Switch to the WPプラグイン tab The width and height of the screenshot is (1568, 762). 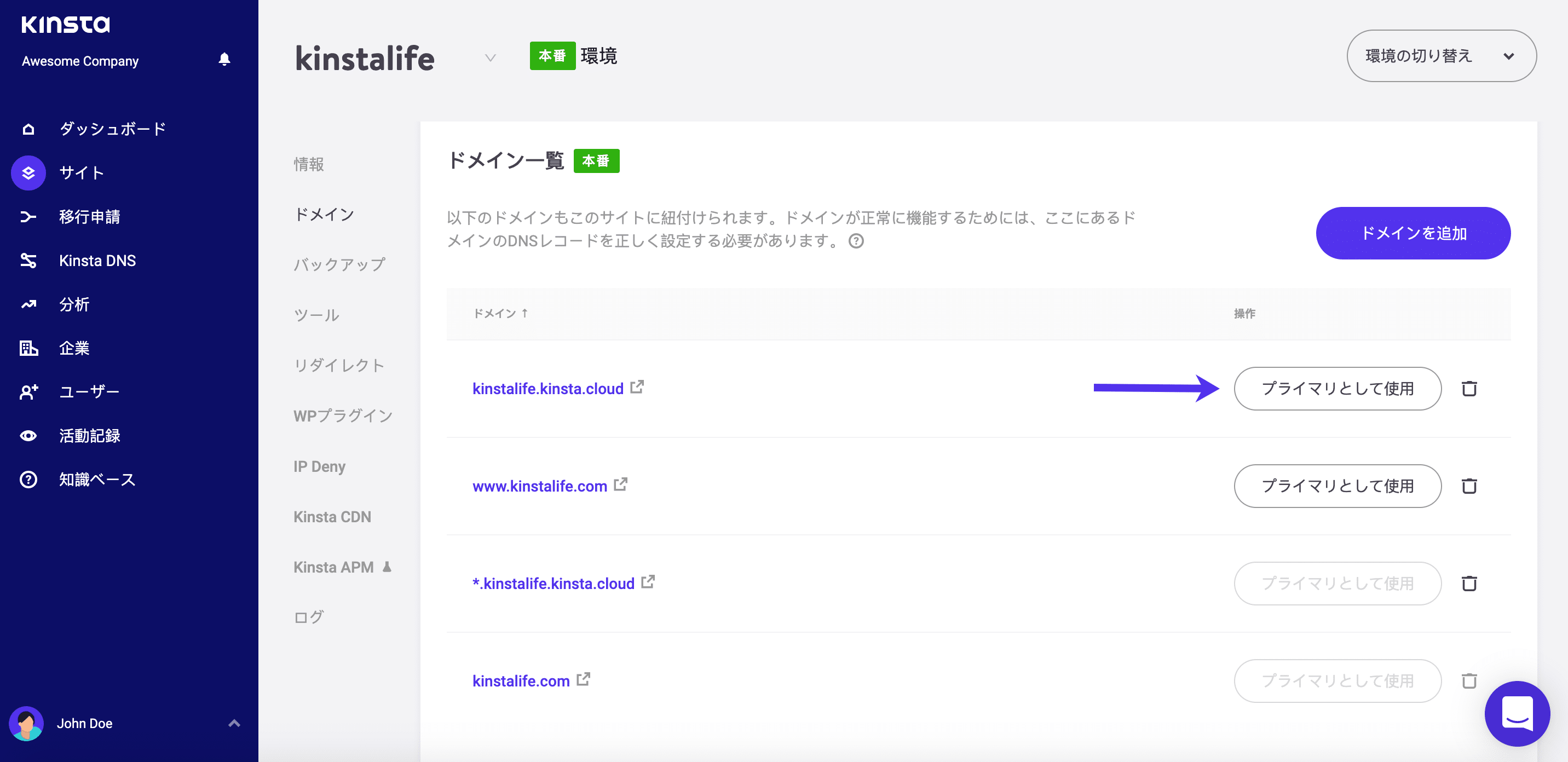tap(343, 415)
